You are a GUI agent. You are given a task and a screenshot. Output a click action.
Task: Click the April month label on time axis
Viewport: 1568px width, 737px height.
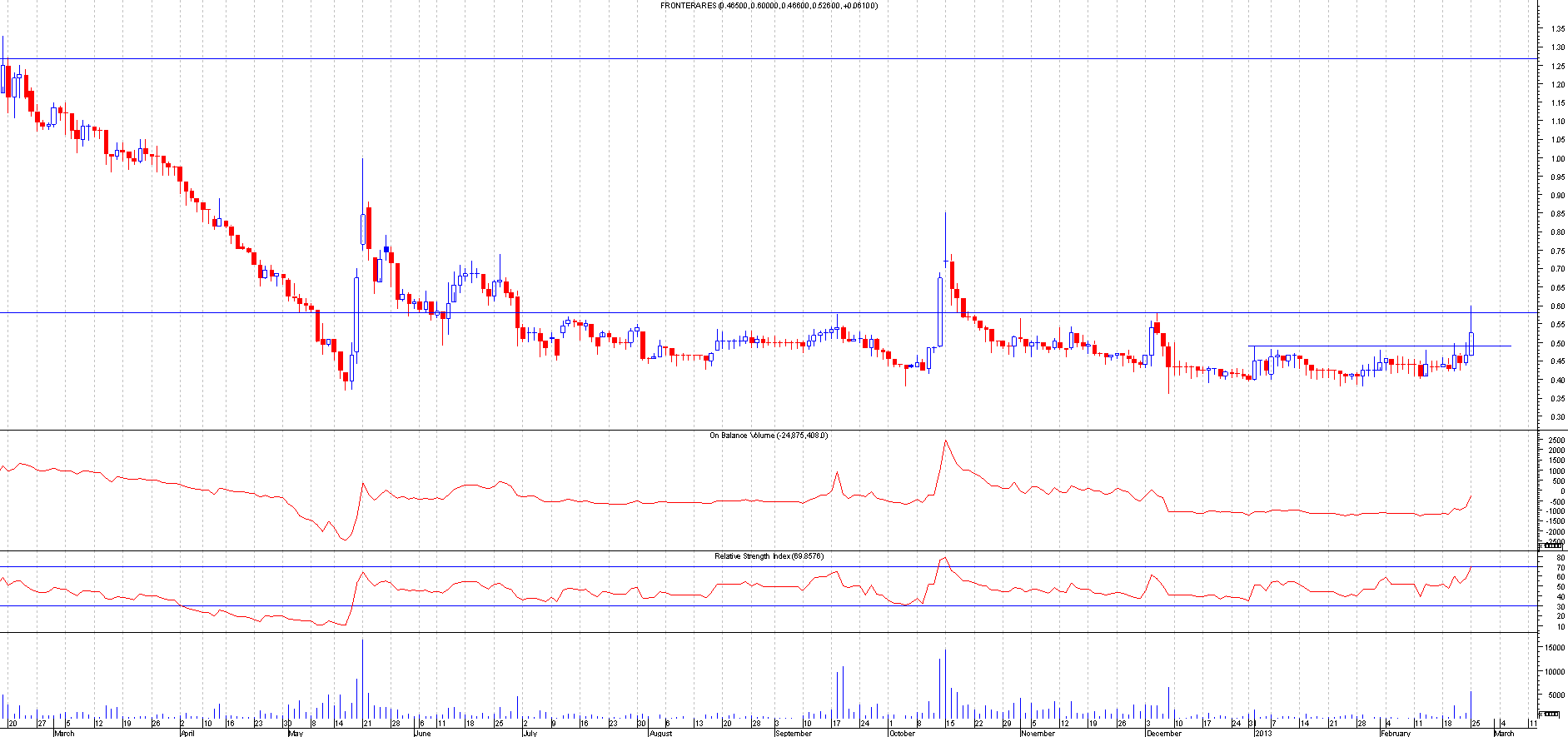(187, 734)
